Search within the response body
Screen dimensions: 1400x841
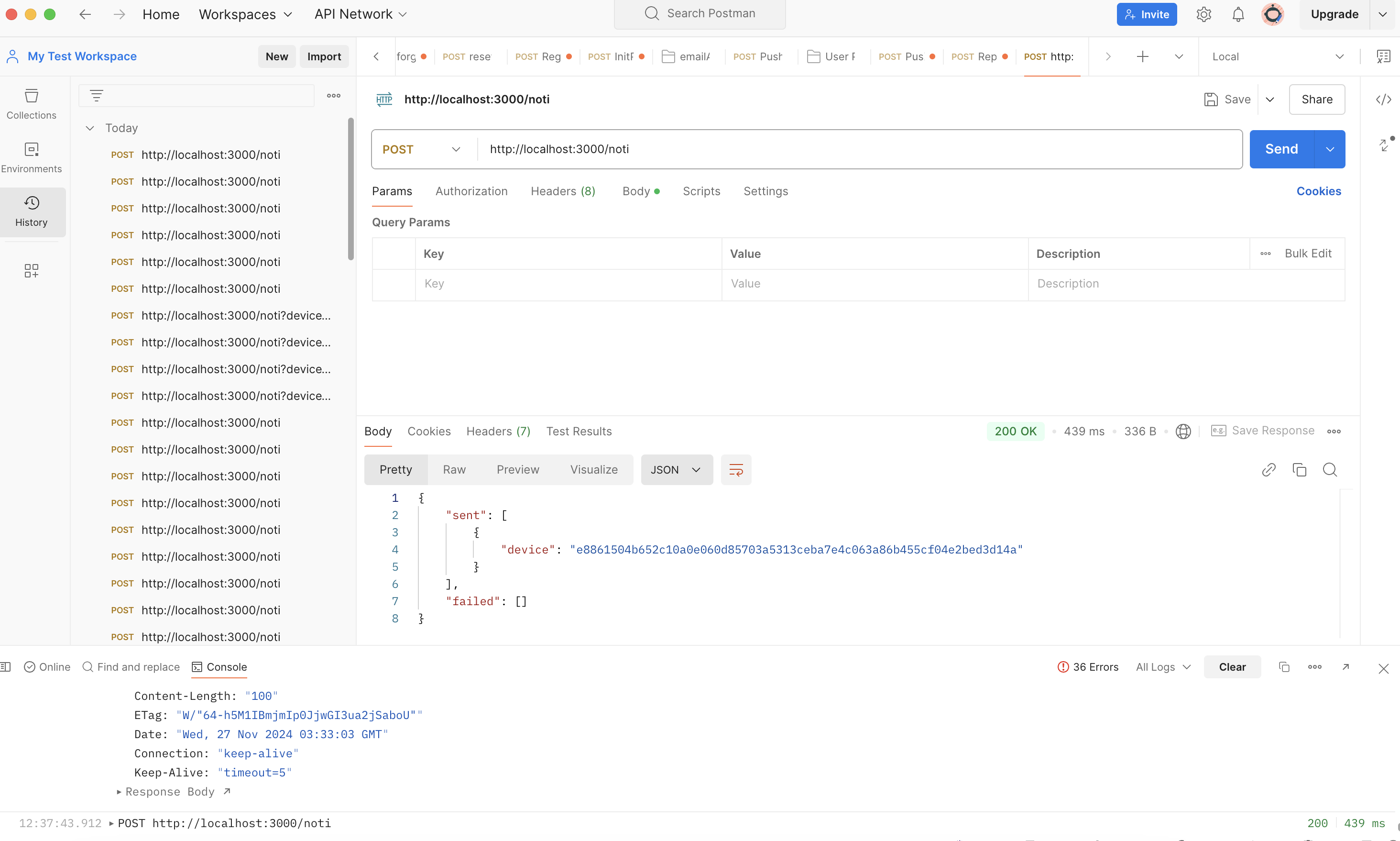1330,469
